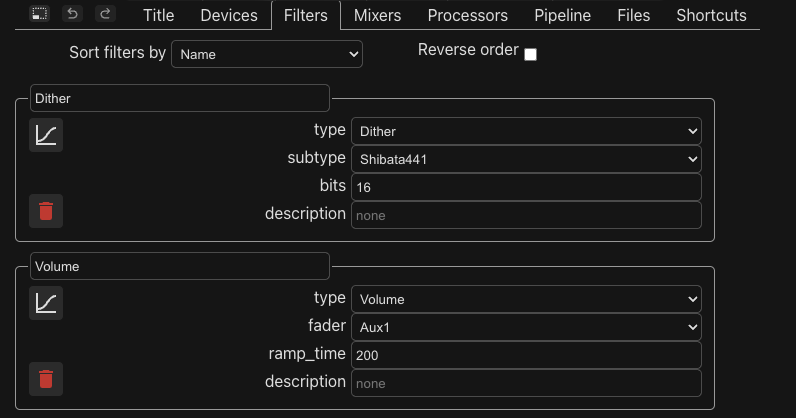Click the undo arrow icon
Screen dimensions: 796x418
pos(73,14)
